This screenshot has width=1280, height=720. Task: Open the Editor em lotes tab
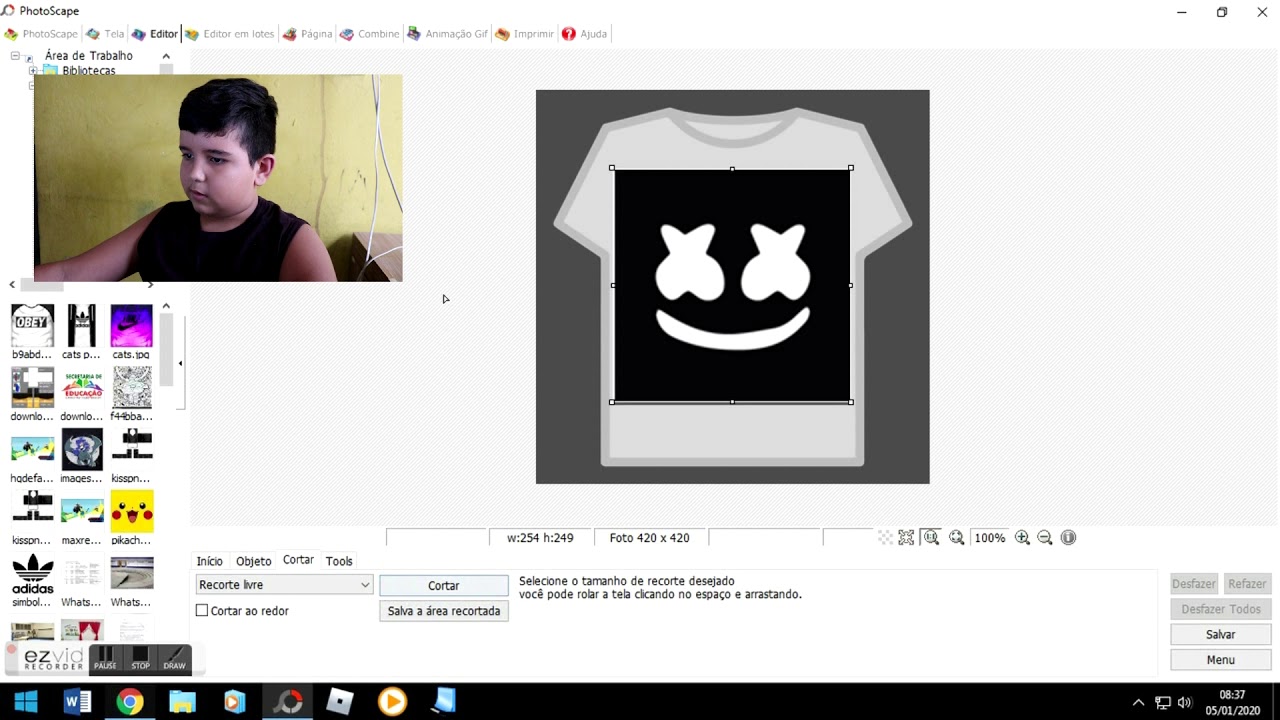tap(229, 33)
